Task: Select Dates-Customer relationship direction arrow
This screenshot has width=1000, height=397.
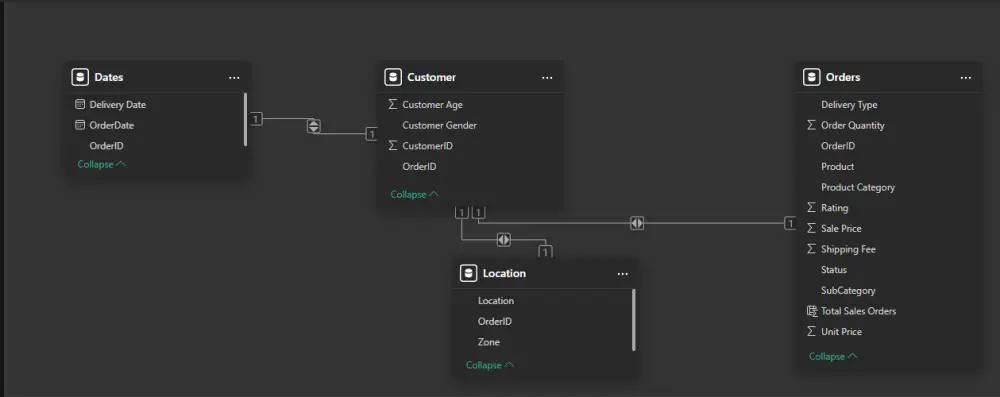Action: 313,126
